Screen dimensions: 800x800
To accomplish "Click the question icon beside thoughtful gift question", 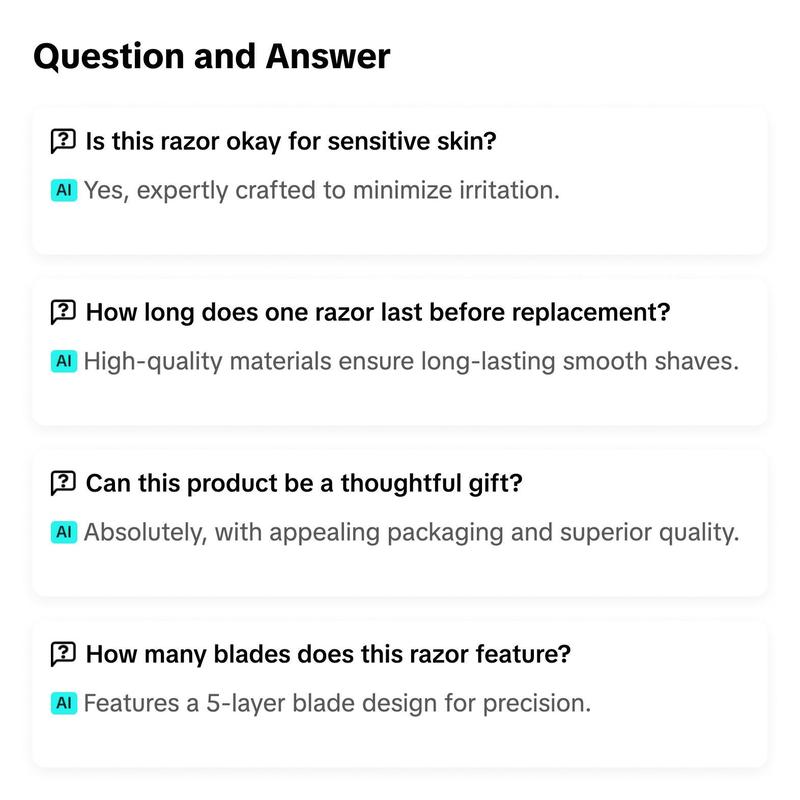I will point(63,483).
